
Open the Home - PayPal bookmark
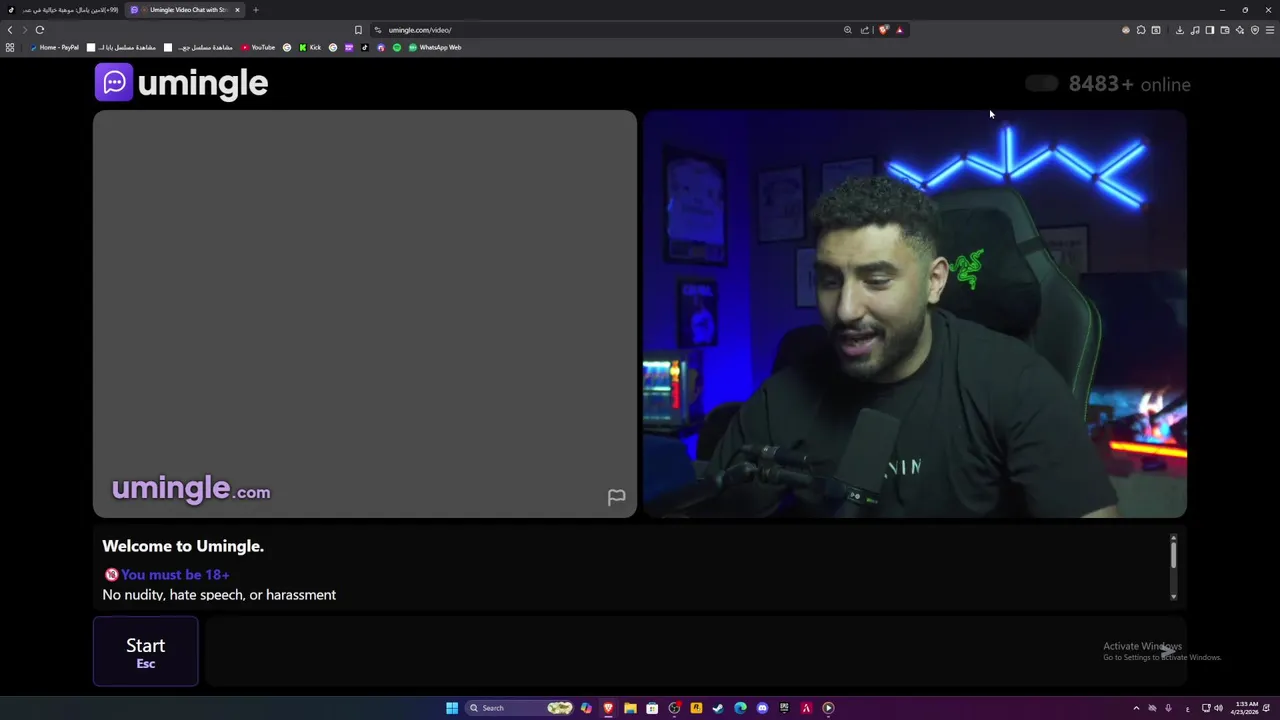pos(54,47)
